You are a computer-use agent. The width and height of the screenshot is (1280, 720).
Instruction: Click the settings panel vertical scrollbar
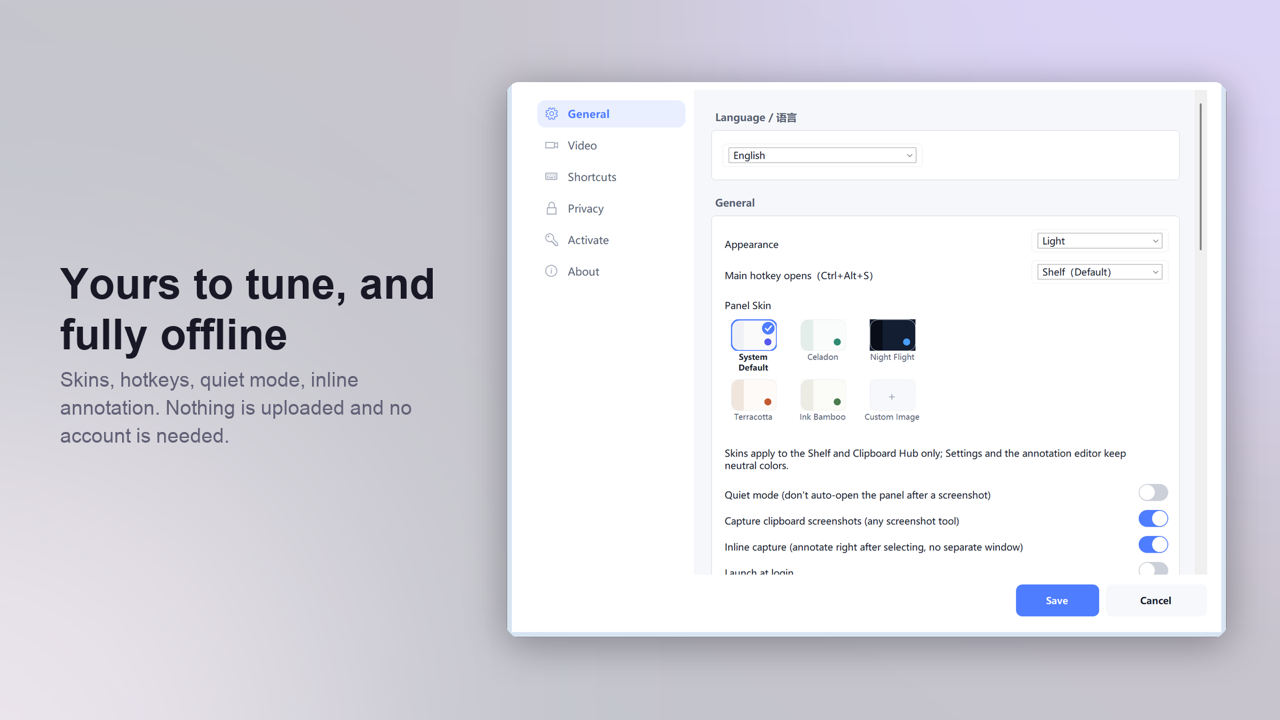[x=1201, y=177]
